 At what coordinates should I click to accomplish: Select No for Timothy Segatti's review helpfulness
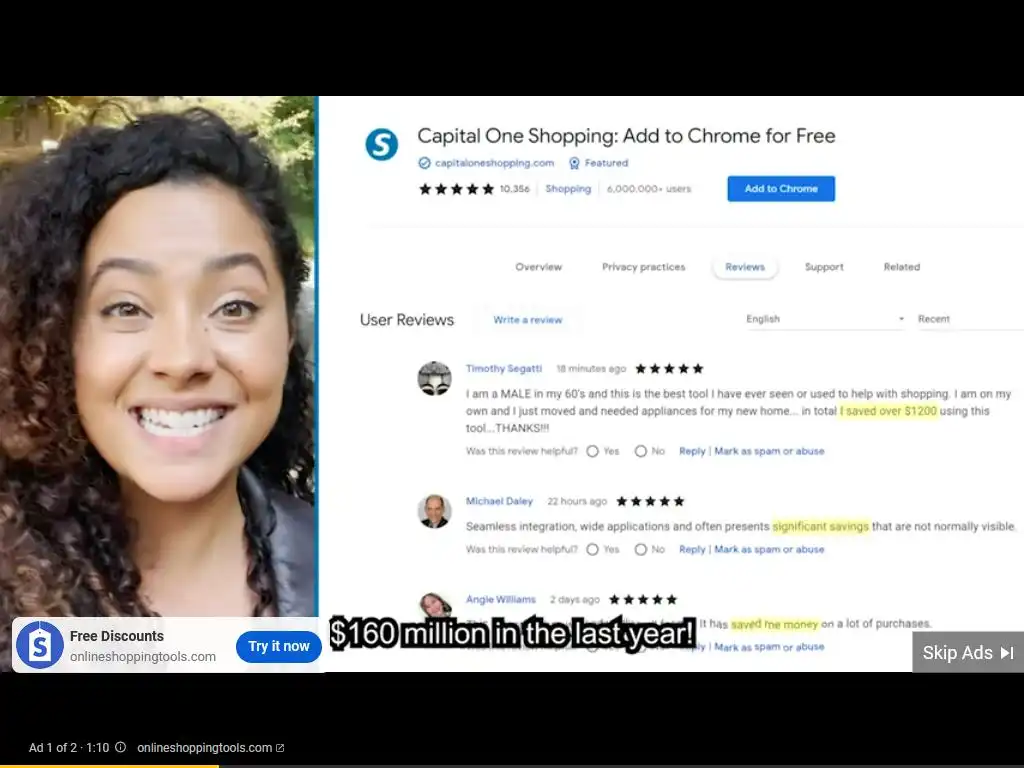coord(641,451)
